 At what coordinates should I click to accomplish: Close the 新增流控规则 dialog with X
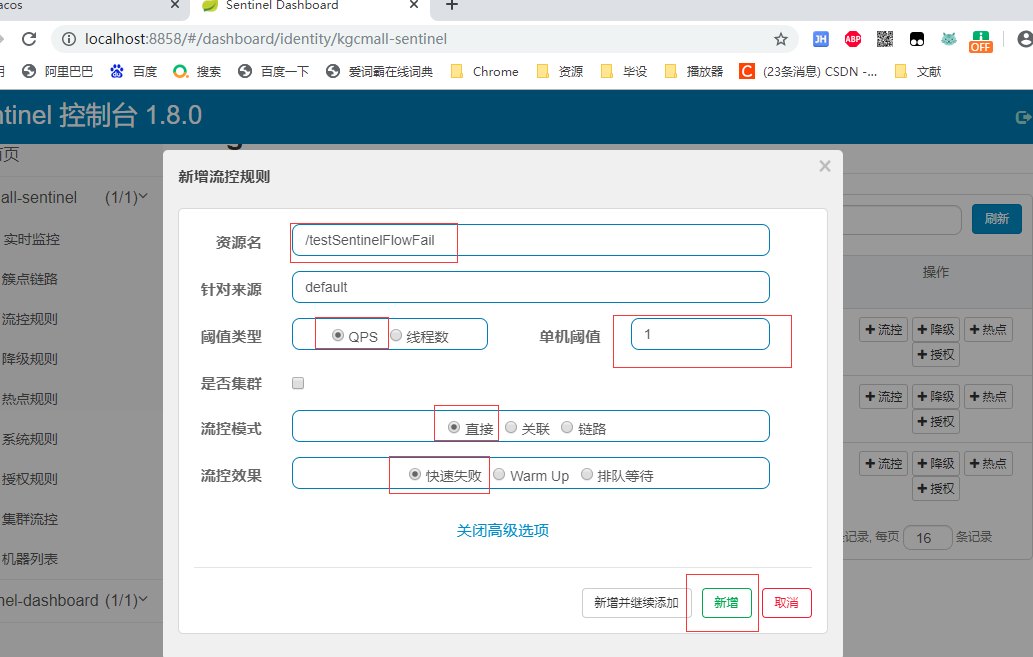[825, 166]
